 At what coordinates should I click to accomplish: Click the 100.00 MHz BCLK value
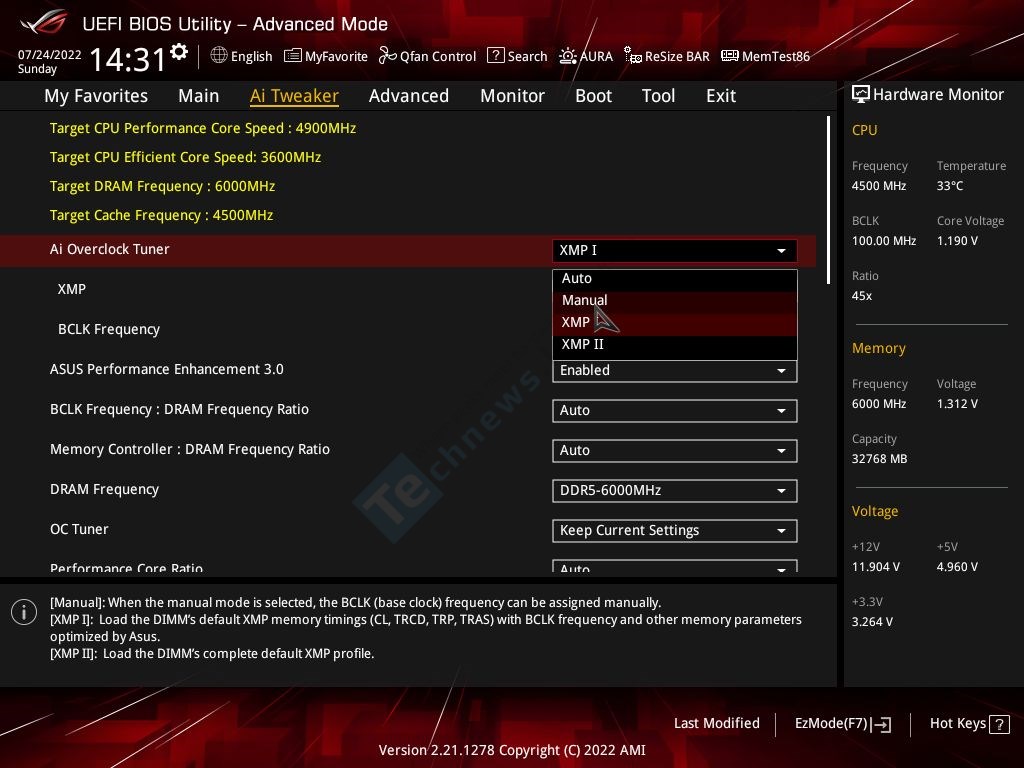tap(884, 241)
